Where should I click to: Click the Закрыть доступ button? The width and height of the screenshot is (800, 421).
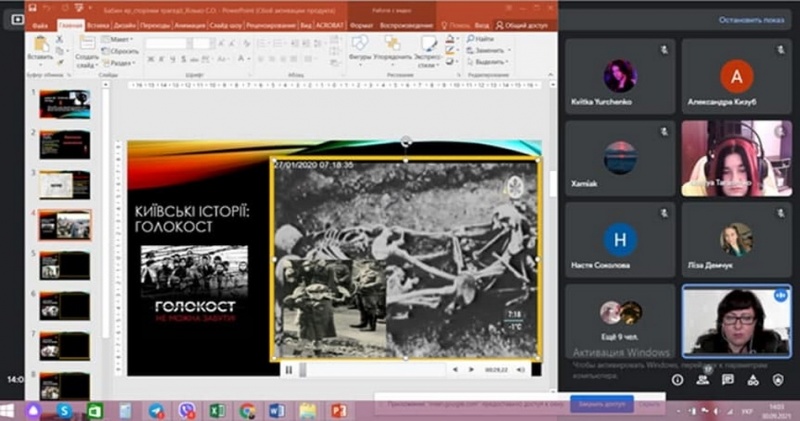click(602, 403)
